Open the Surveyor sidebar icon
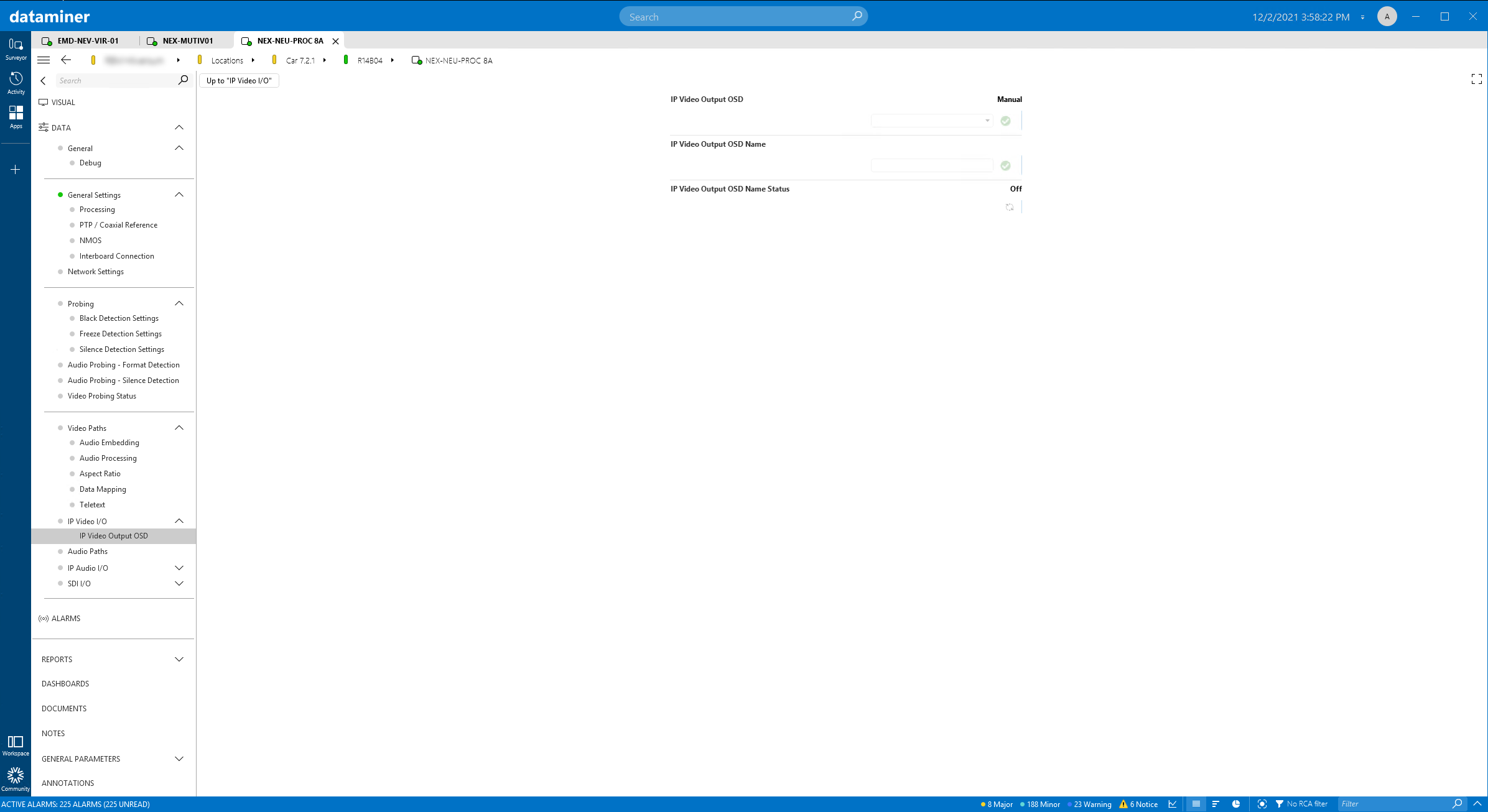This screenshot has width=1488, height=812. [x=16, y=49]
